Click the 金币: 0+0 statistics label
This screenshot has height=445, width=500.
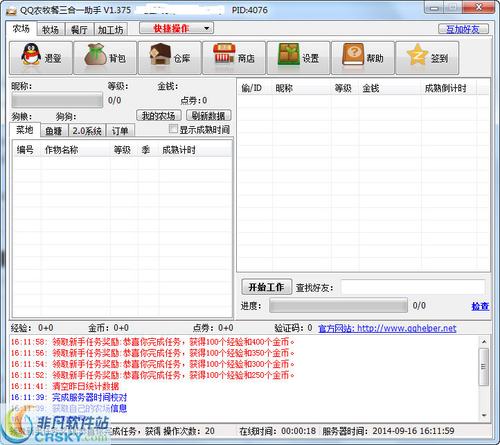point(109,328)
